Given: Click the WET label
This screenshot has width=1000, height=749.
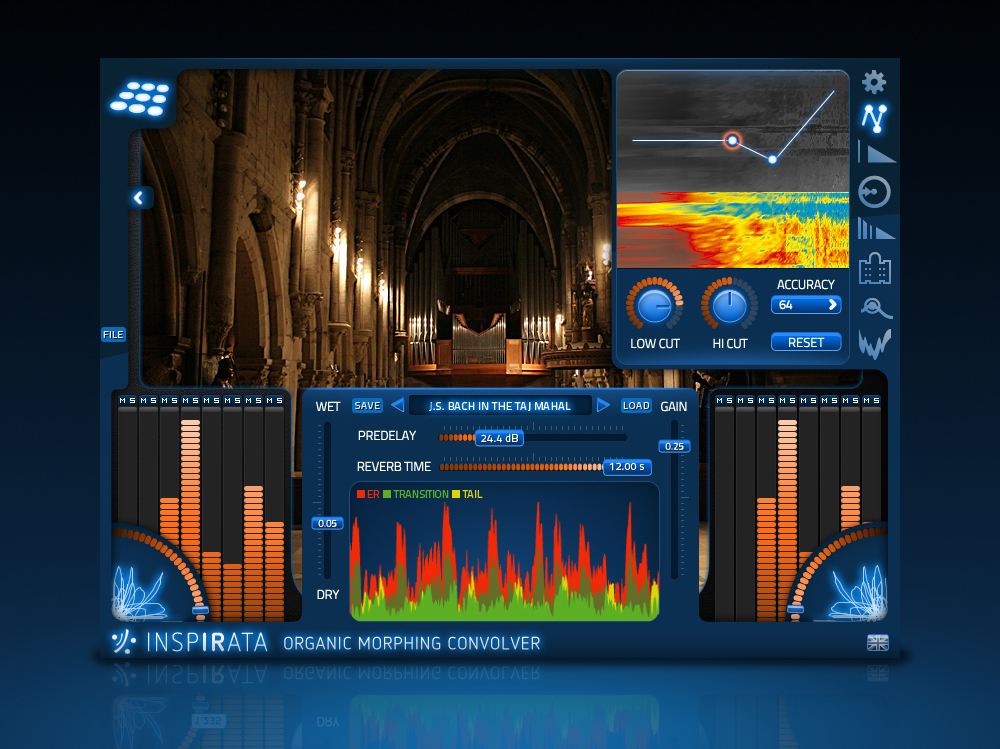Looking at the screenshot, I should (x=328, y=406).
